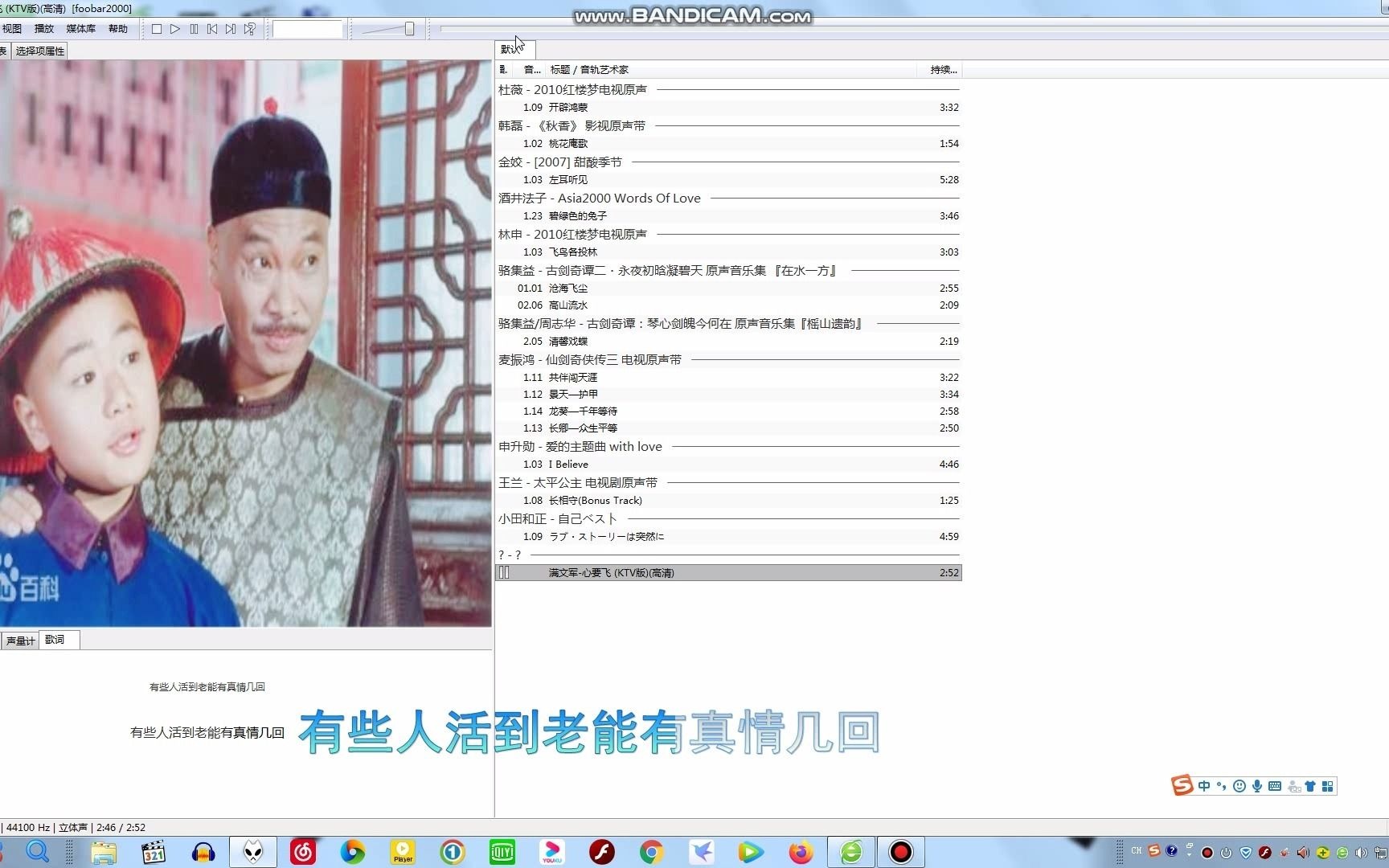Open the 帮助 menu
Image resolution: width=1389 pixels, height=868 pixels.
118,29
